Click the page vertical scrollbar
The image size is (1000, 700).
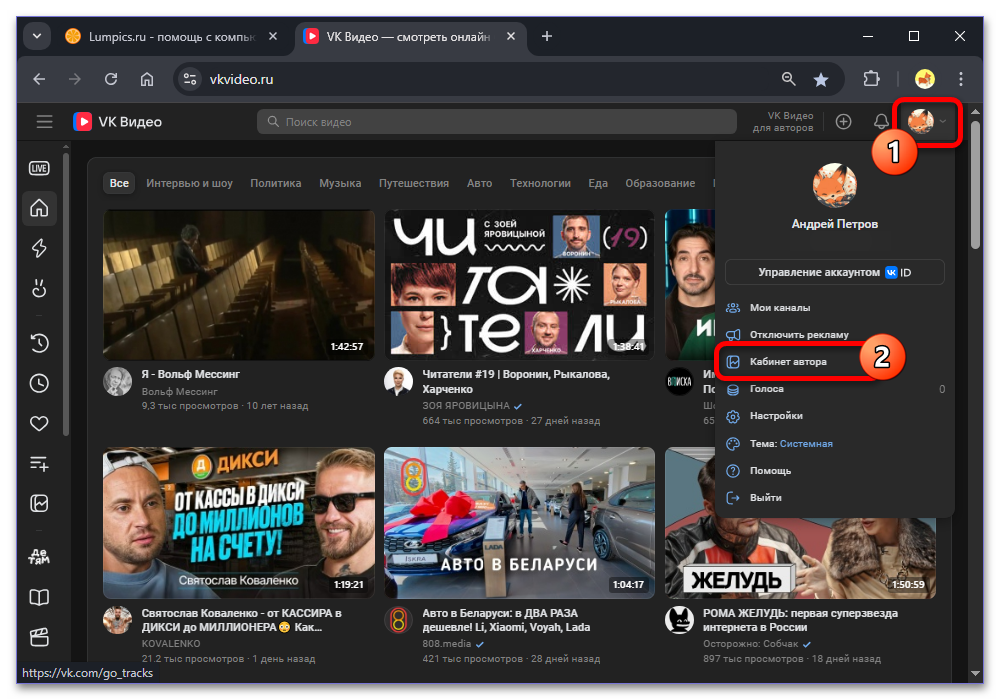point(975,185)
